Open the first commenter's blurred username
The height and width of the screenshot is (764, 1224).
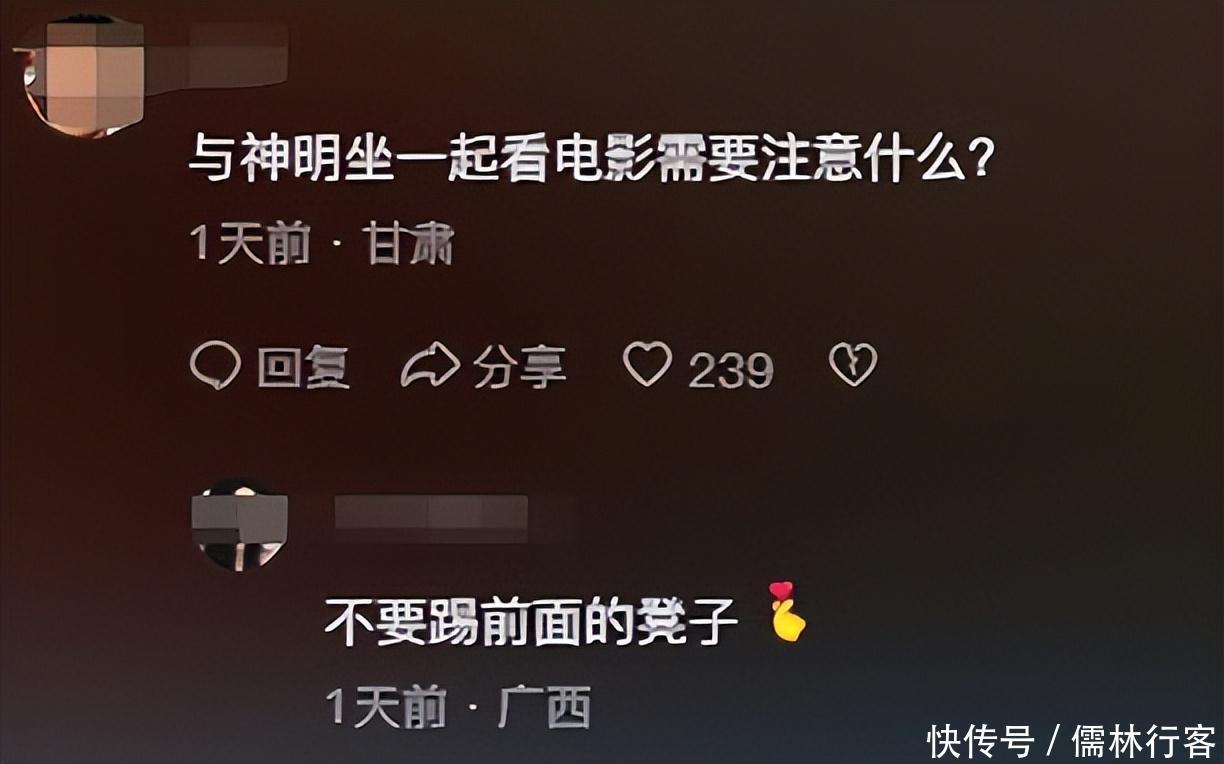pos(238,56)
